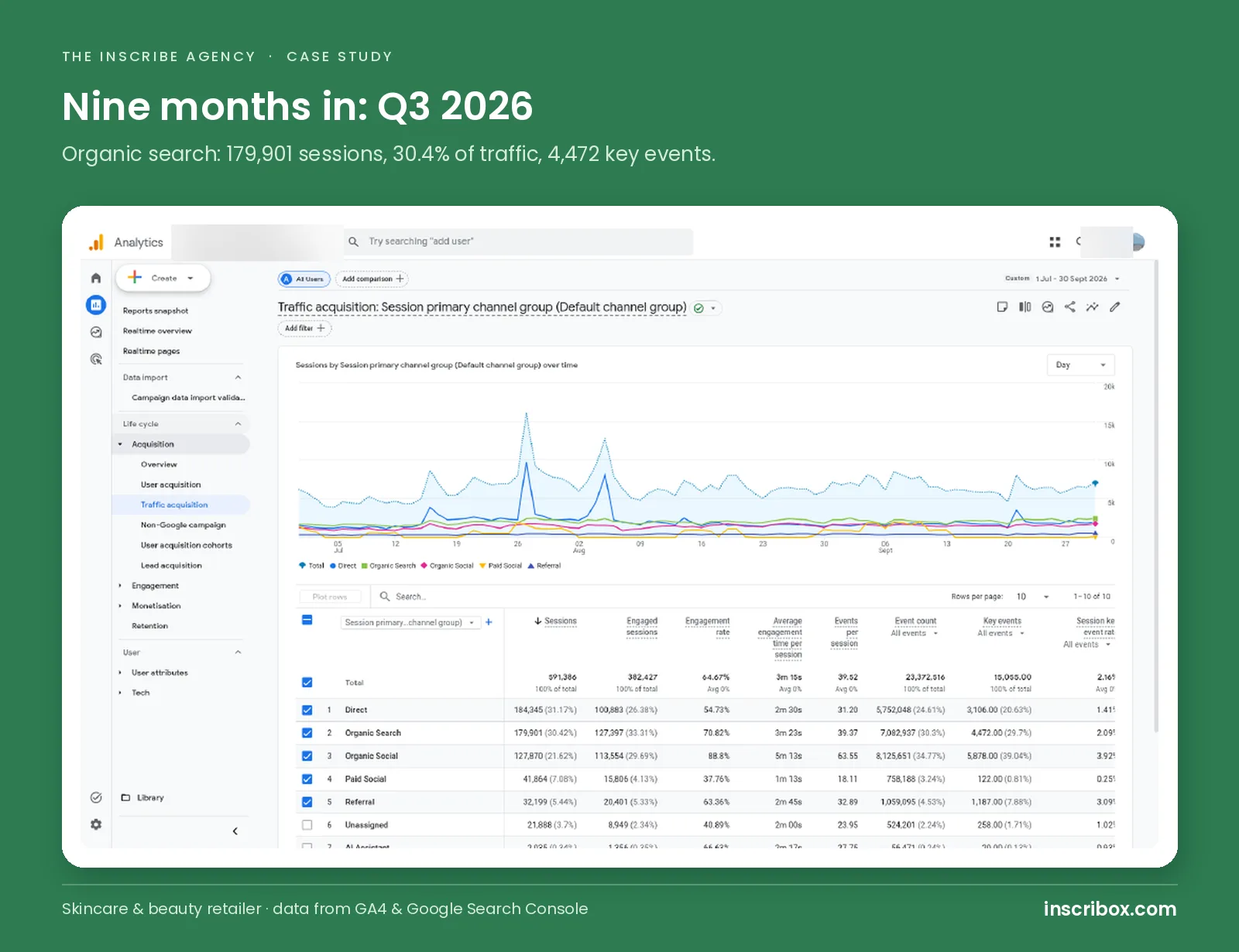Click the annotations note icon
This screenshot has width=1239, height=952.
(x=1002, y=307)
